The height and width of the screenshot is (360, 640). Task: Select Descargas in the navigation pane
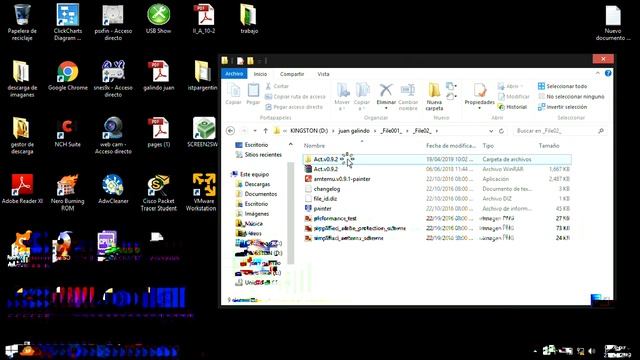coord(253,184)
